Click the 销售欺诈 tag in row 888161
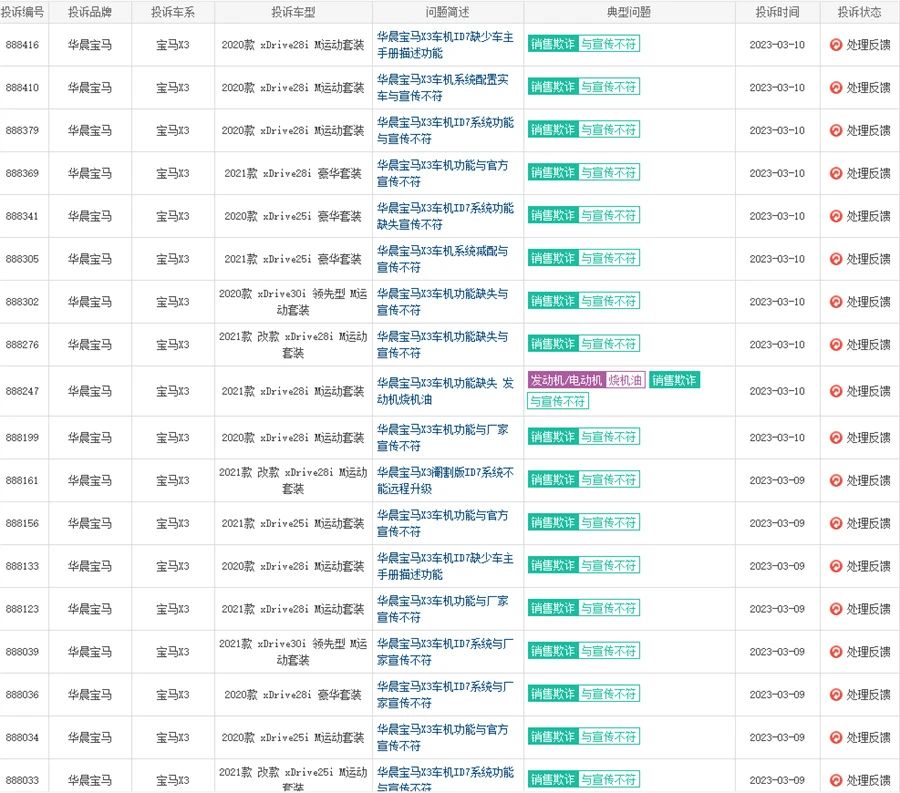900x793 pixels. [553, 480]
